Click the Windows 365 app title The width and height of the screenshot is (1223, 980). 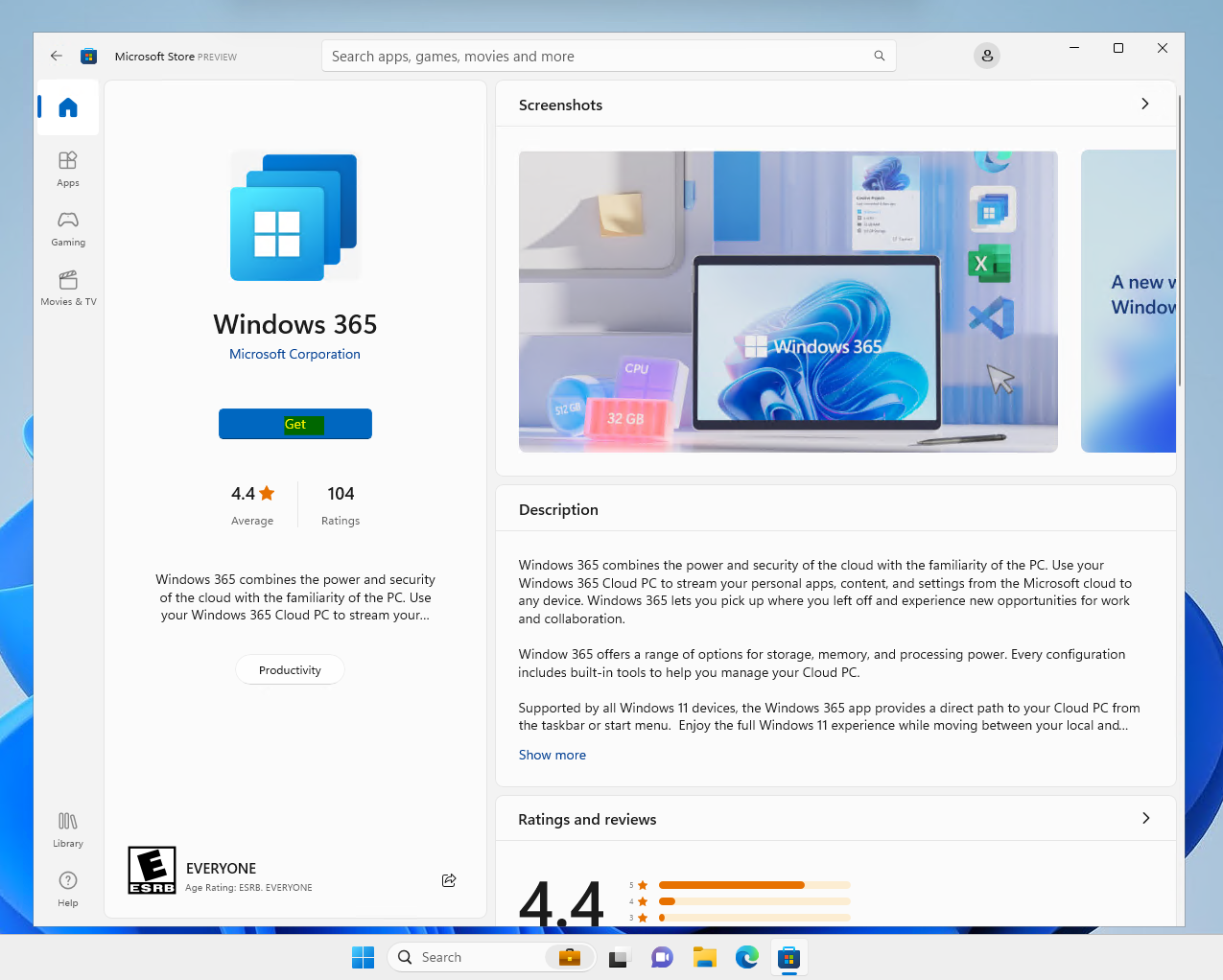295,324
